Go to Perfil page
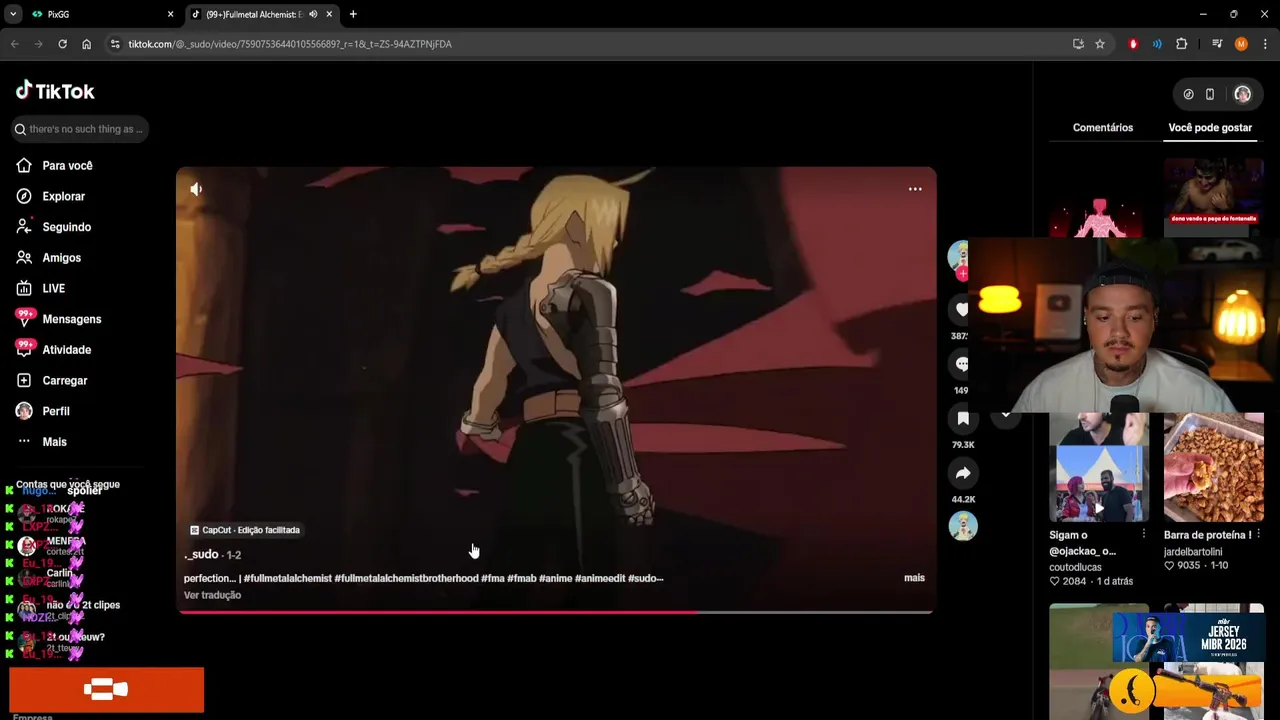Image resolution: width=1280 pixels, height=720 pixels. click(x=55, y=411)
